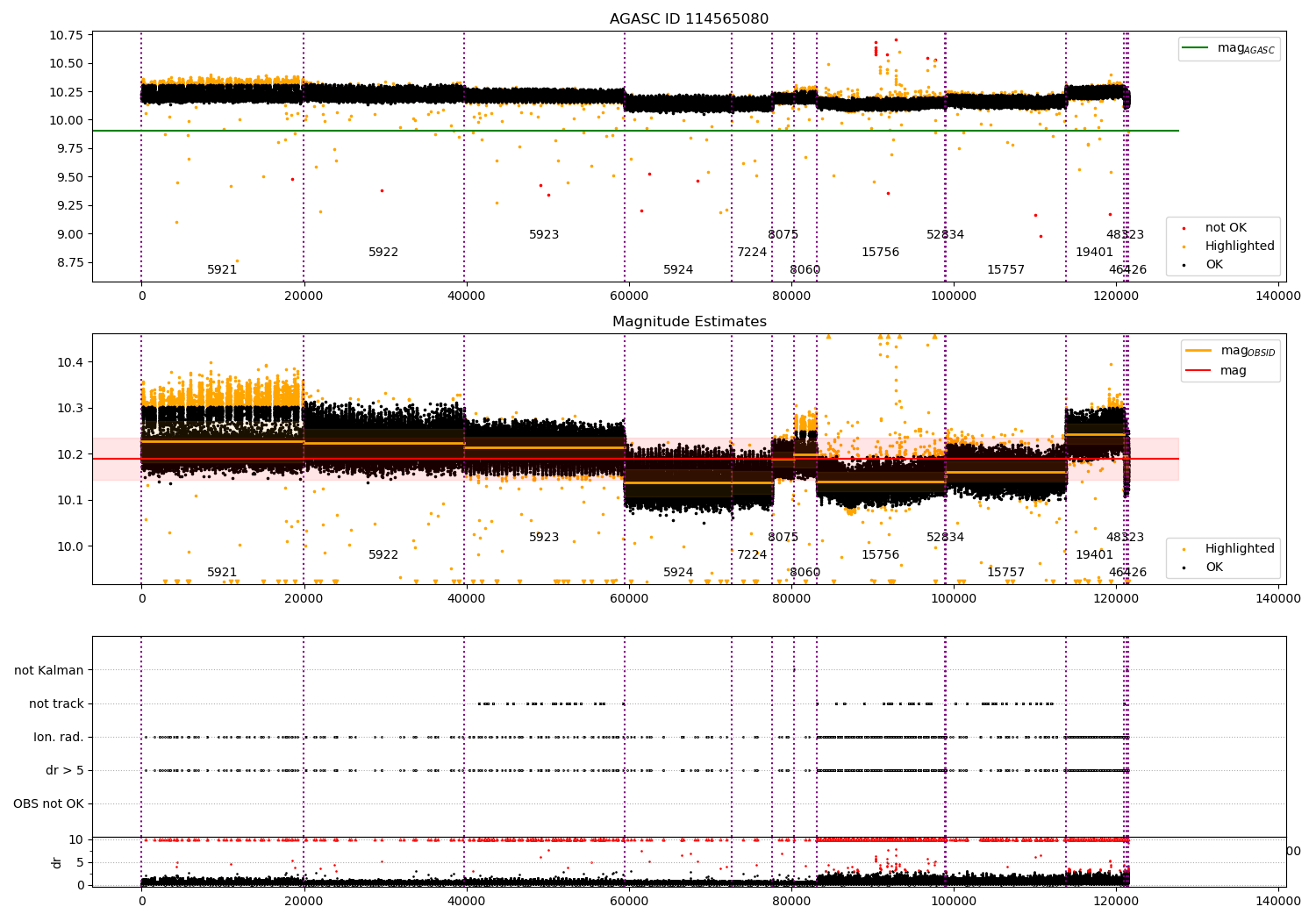This screenshot has width=1316, height=921.
Task: Click observation label 15756 in the top panel
Action: point(880,253)
